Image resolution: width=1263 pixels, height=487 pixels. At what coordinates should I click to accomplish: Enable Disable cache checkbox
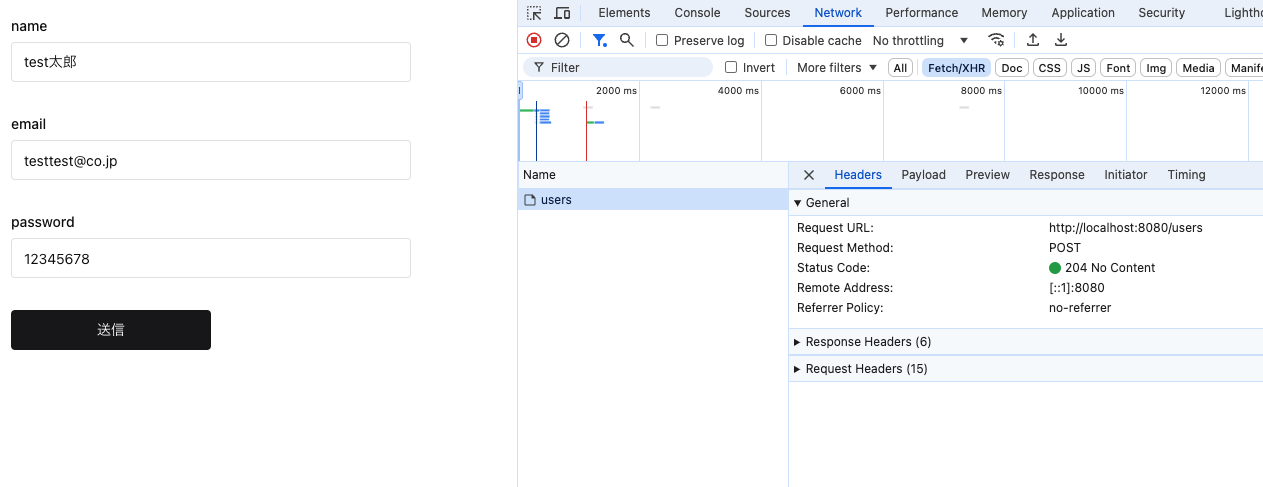coord(771,41)
